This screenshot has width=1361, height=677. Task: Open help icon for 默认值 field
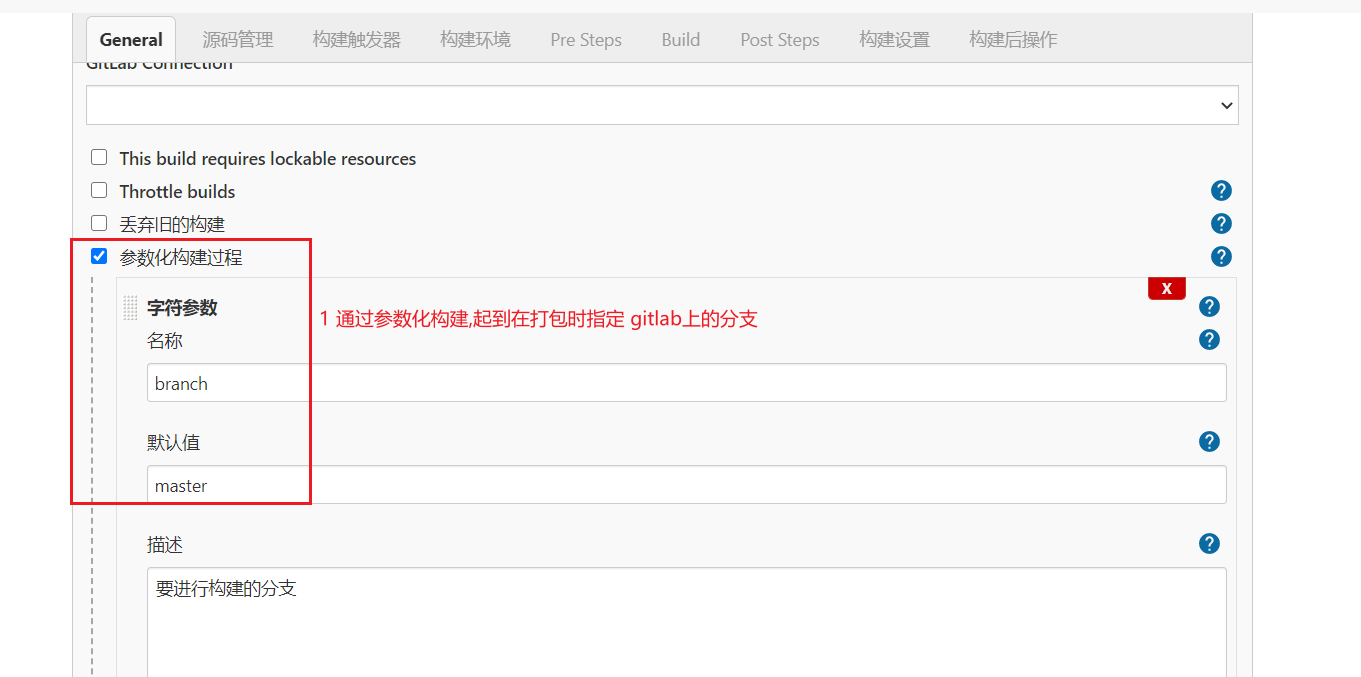1209,442
